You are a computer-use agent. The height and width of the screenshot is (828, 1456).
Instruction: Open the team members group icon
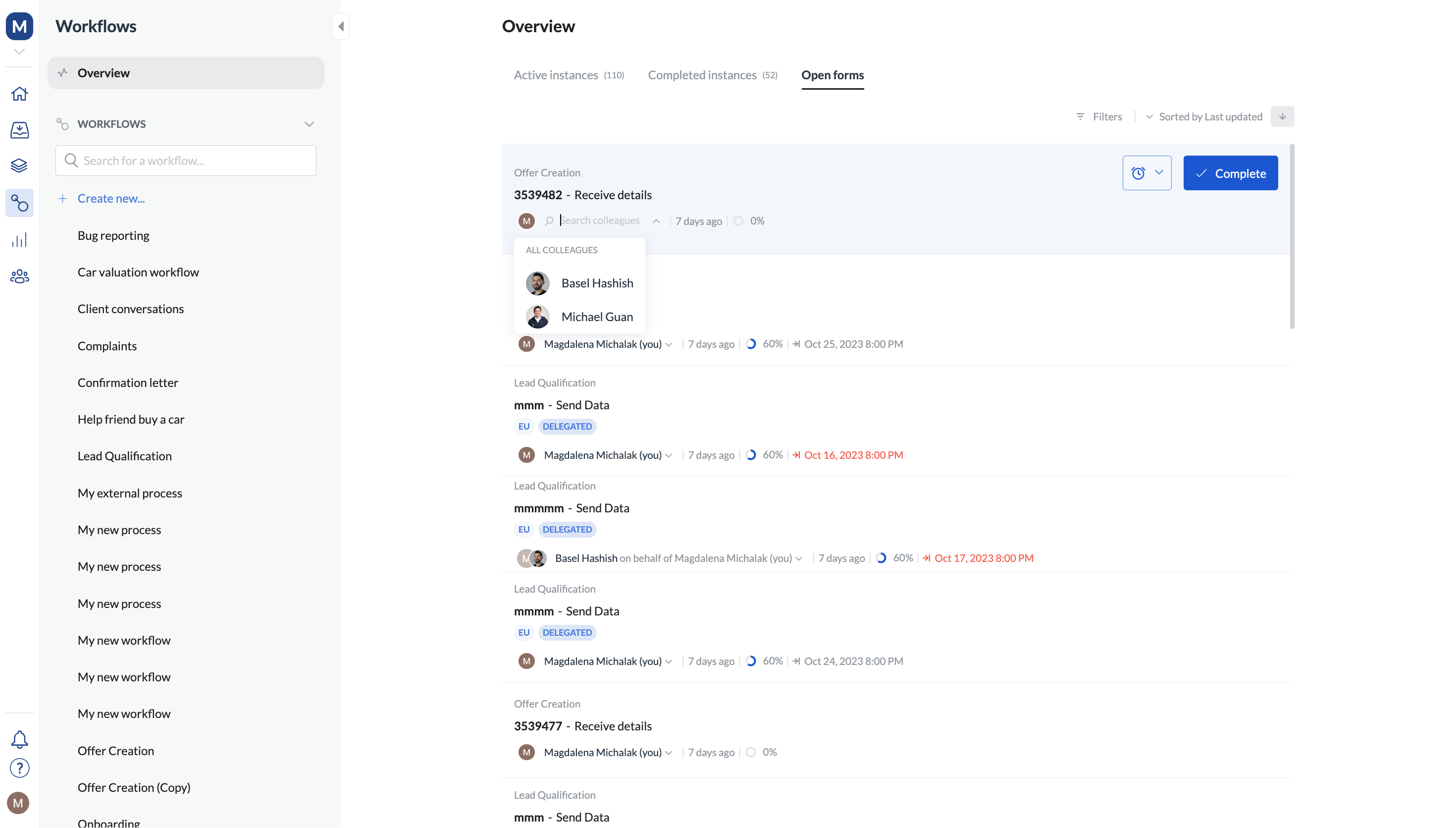(x=19, y=276)
